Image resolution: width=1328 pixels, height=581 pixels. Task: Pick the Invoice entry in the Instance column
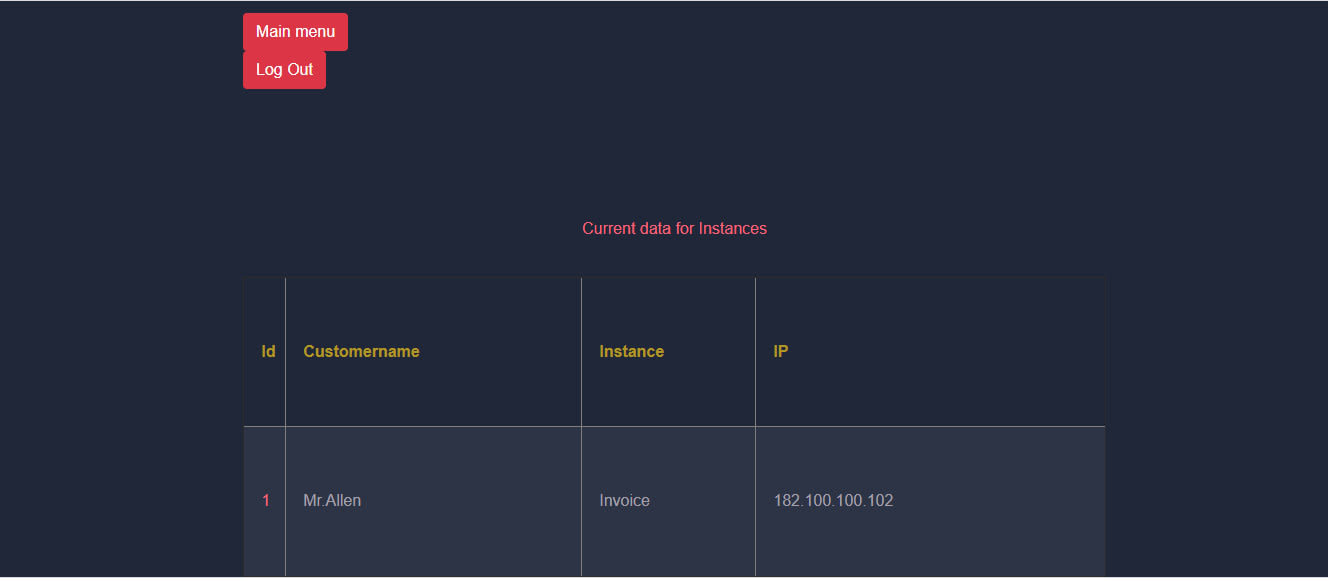click(x=624, y=500)
